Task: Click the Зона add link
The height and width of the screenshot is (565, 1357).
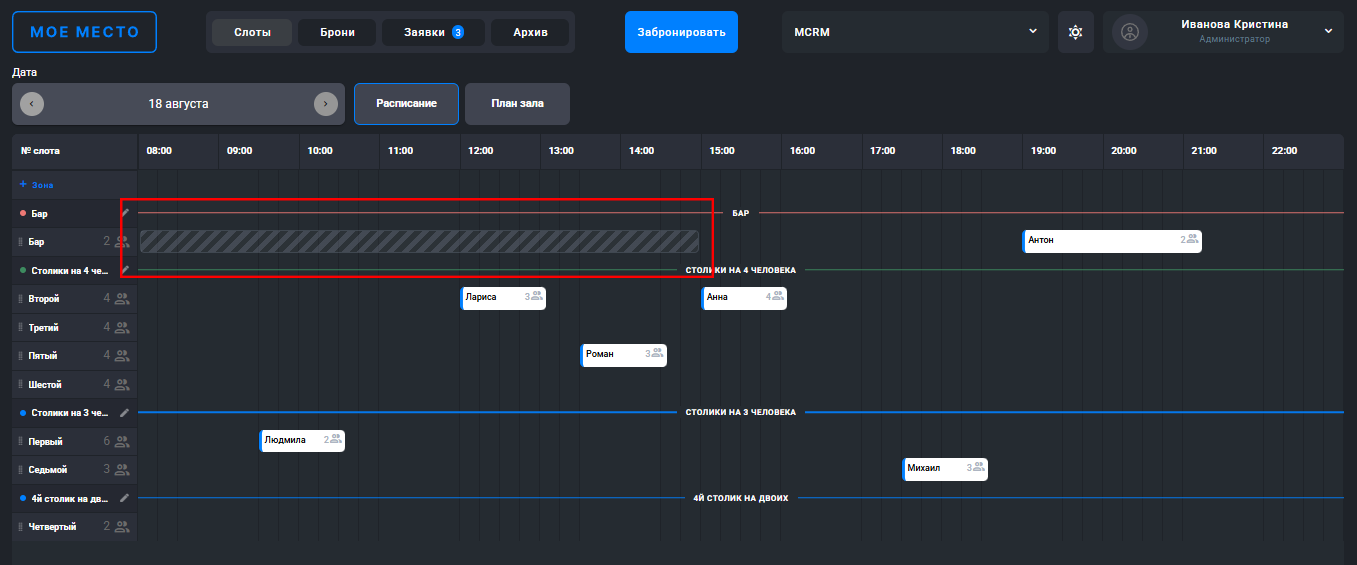Action: 42,185
